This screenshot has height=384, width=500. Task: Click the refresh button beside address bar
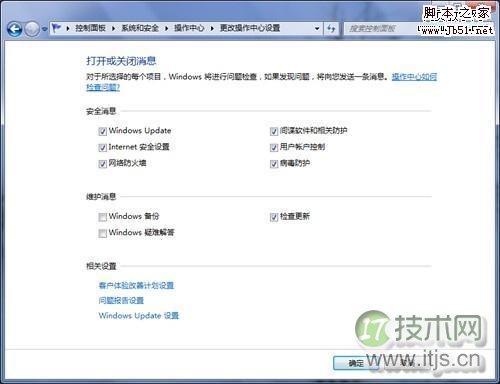pos(331,29)
